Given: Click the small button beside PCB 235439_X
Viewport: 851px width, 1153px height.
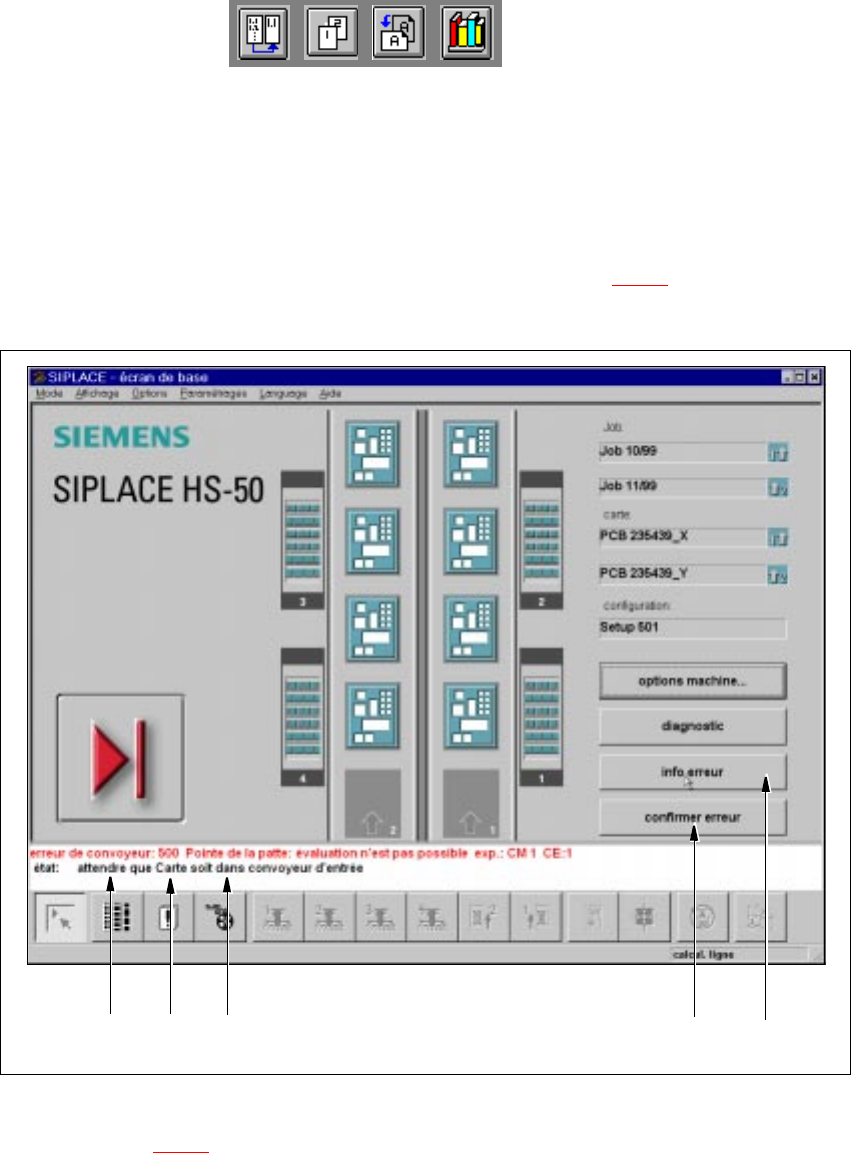Looking at the screenshot, I should [x=778, y=538].
